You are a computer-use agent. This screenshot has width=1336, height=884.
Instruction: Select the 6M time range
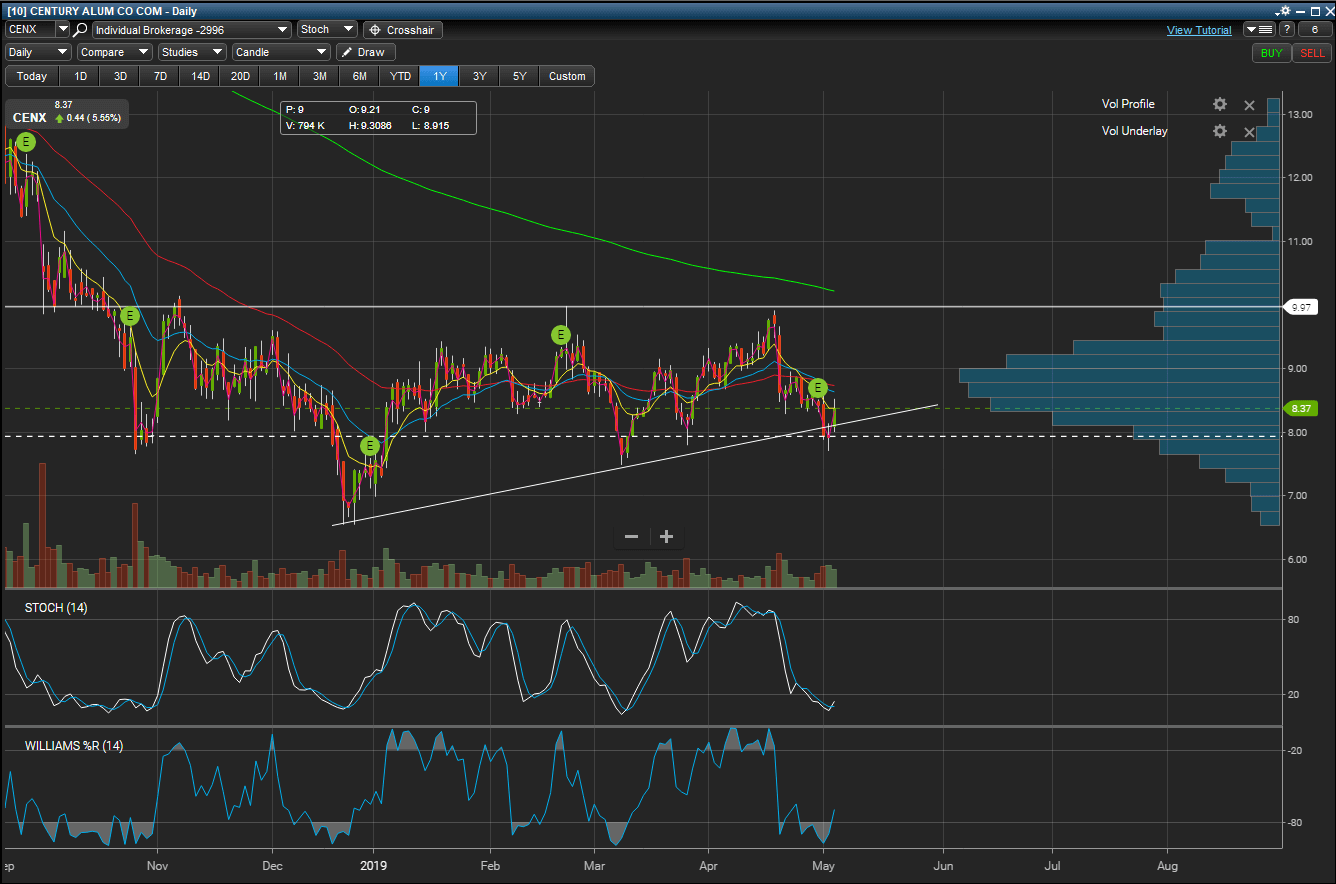(x=360, y=76)
